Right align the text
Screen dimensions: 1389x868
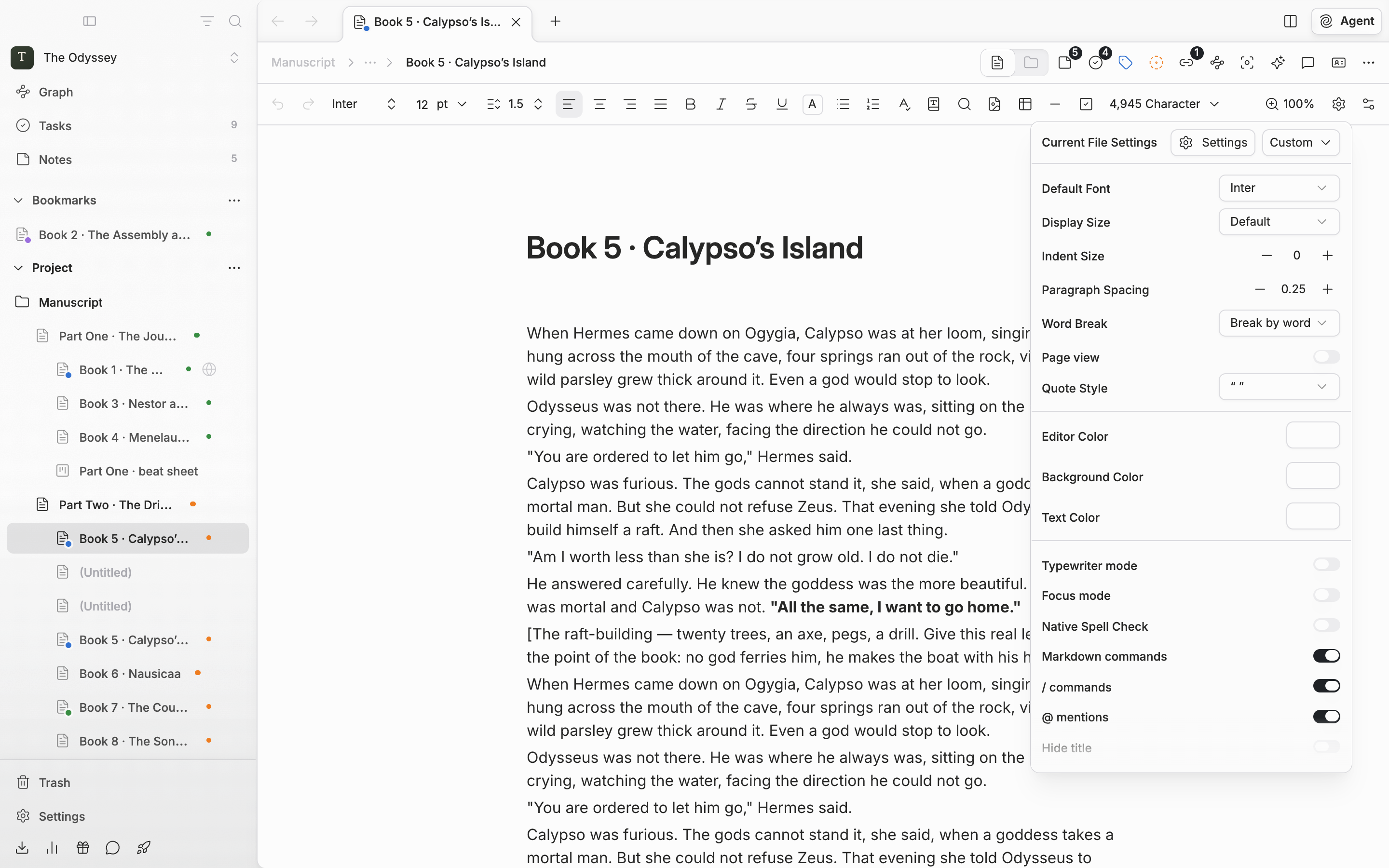pyautogui.click(x=630, y=104)
